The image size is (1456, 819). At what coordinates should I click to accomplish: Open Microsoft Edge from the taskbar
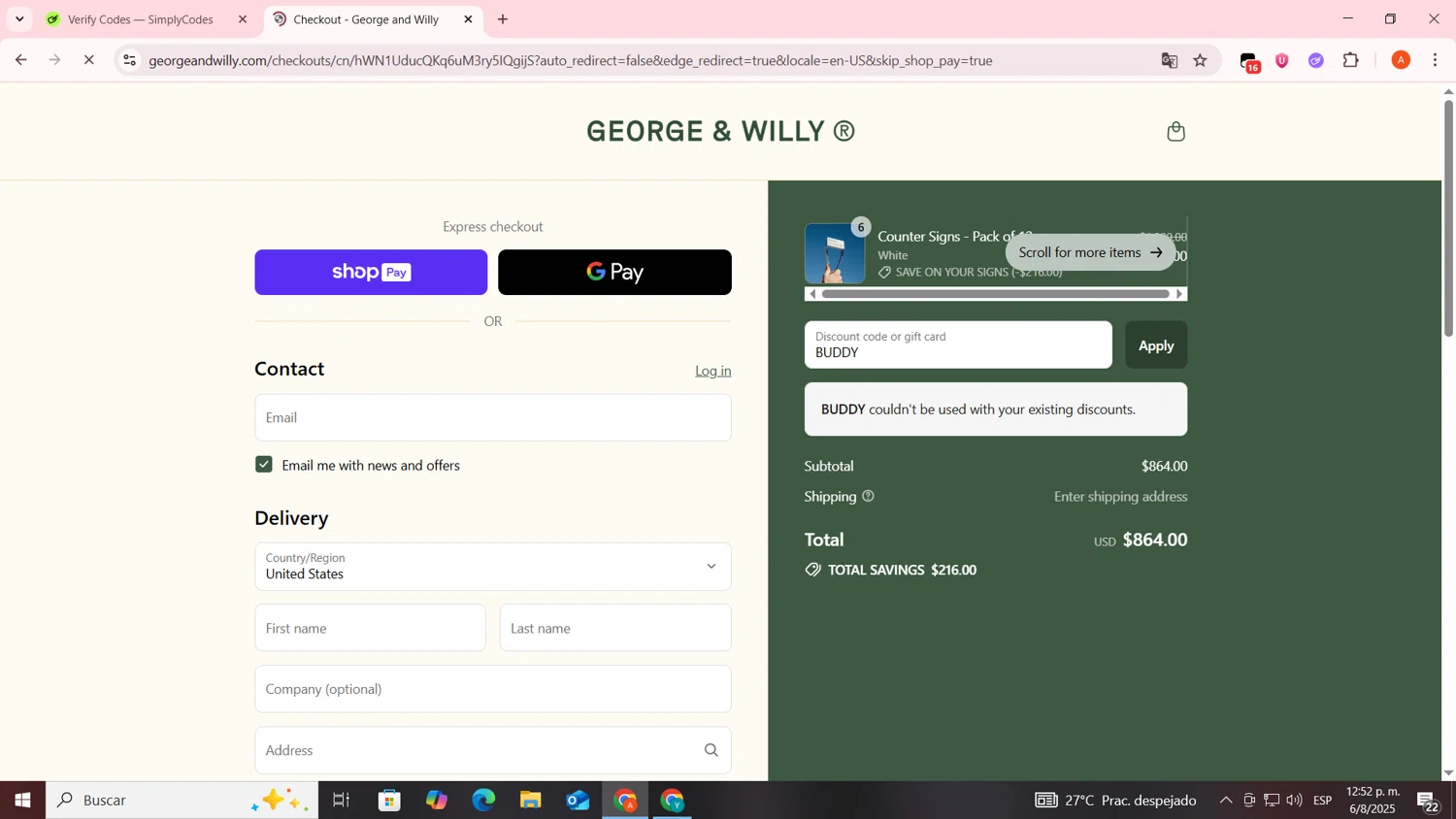483,801
